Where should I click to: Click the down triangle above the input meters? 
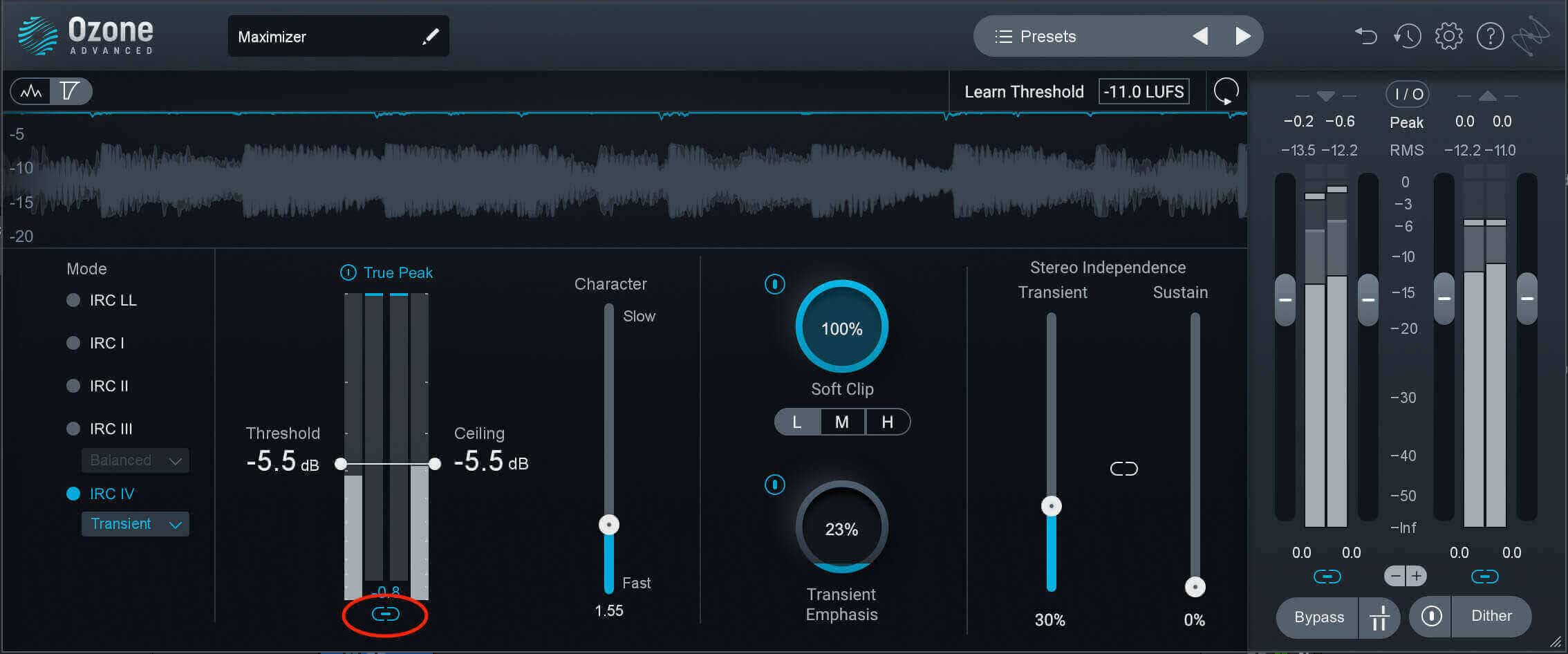[x=1325, y=96]
